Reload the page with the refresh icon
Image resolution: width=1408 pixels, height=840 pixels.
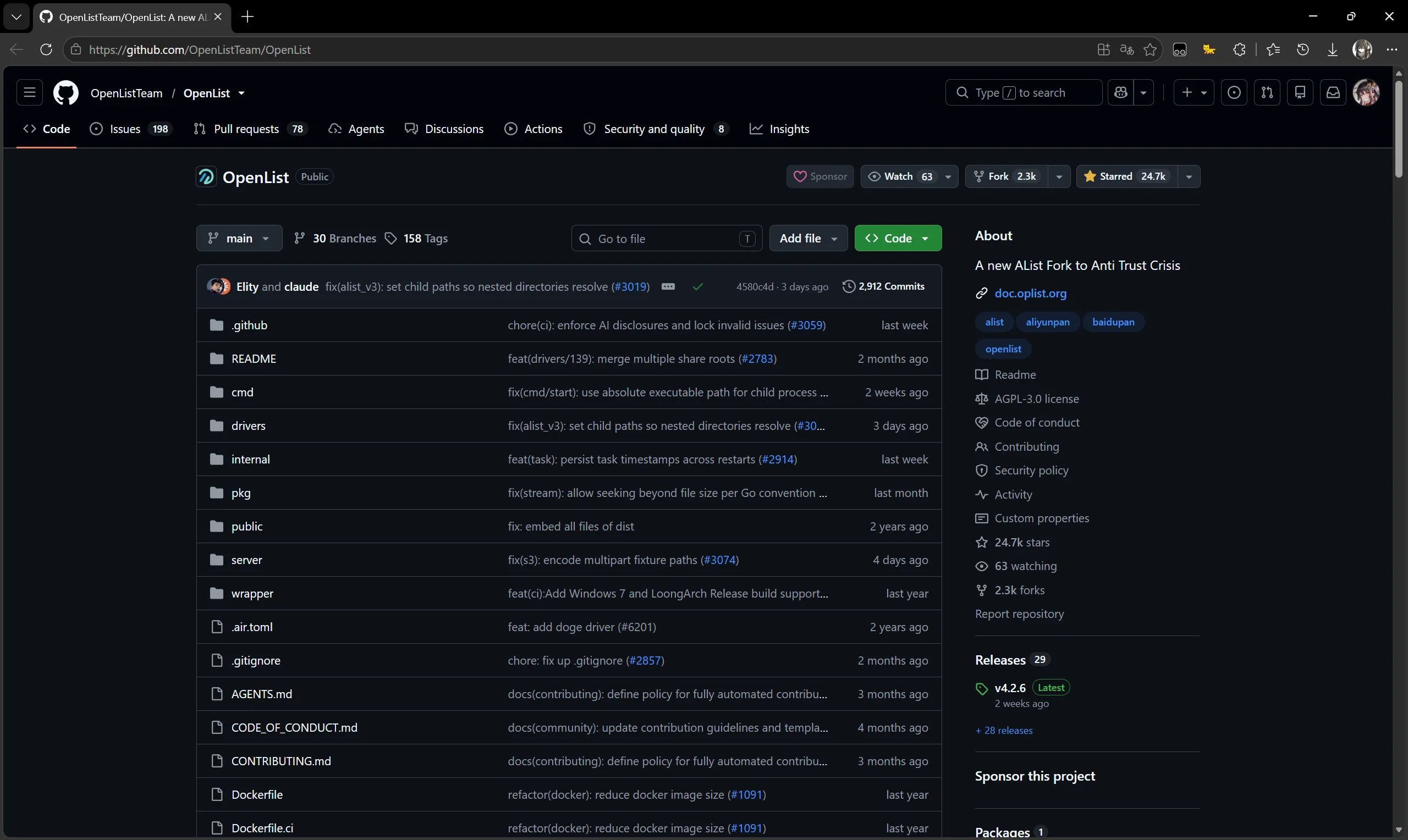[46, 50]
